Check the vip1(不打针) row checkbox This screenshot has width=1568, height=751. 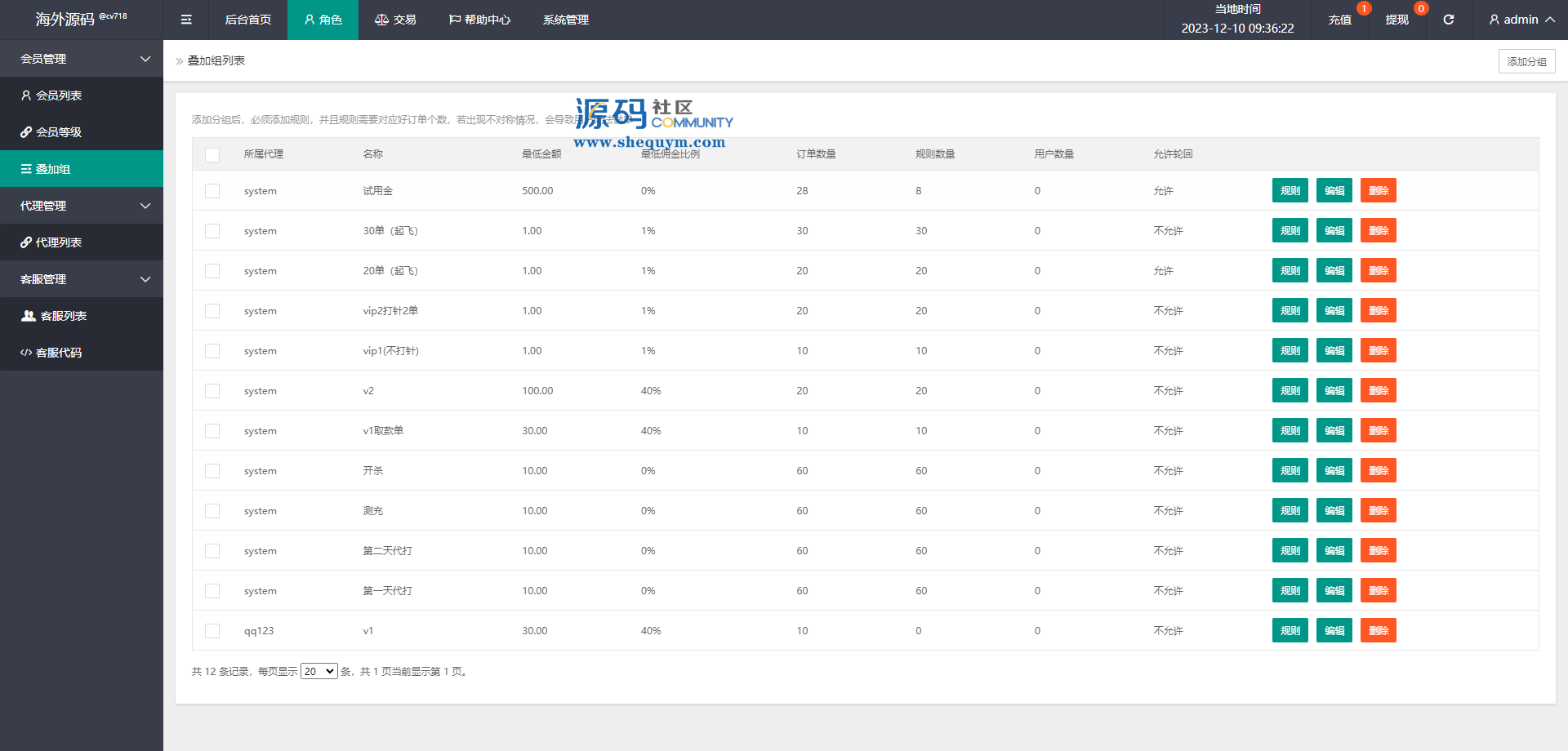coord(212,351)
